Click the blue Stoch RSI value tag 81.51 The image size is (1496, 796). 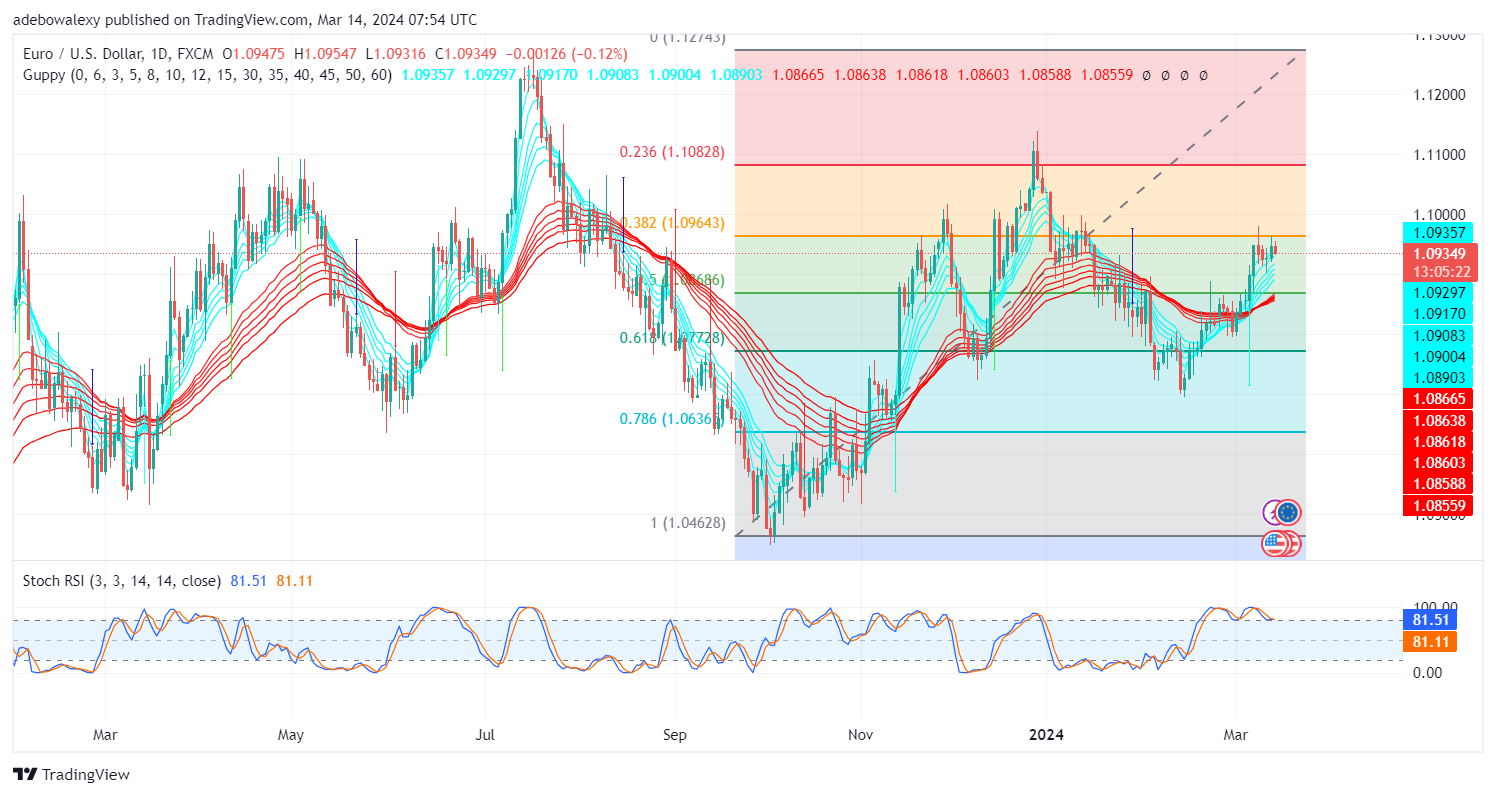point(1429,620)
